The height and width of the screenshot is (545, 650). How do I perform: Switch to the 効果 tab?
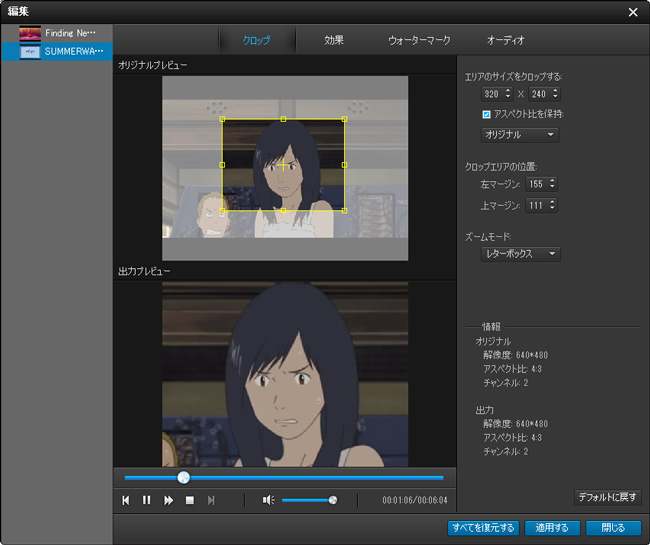pos(334,41)
